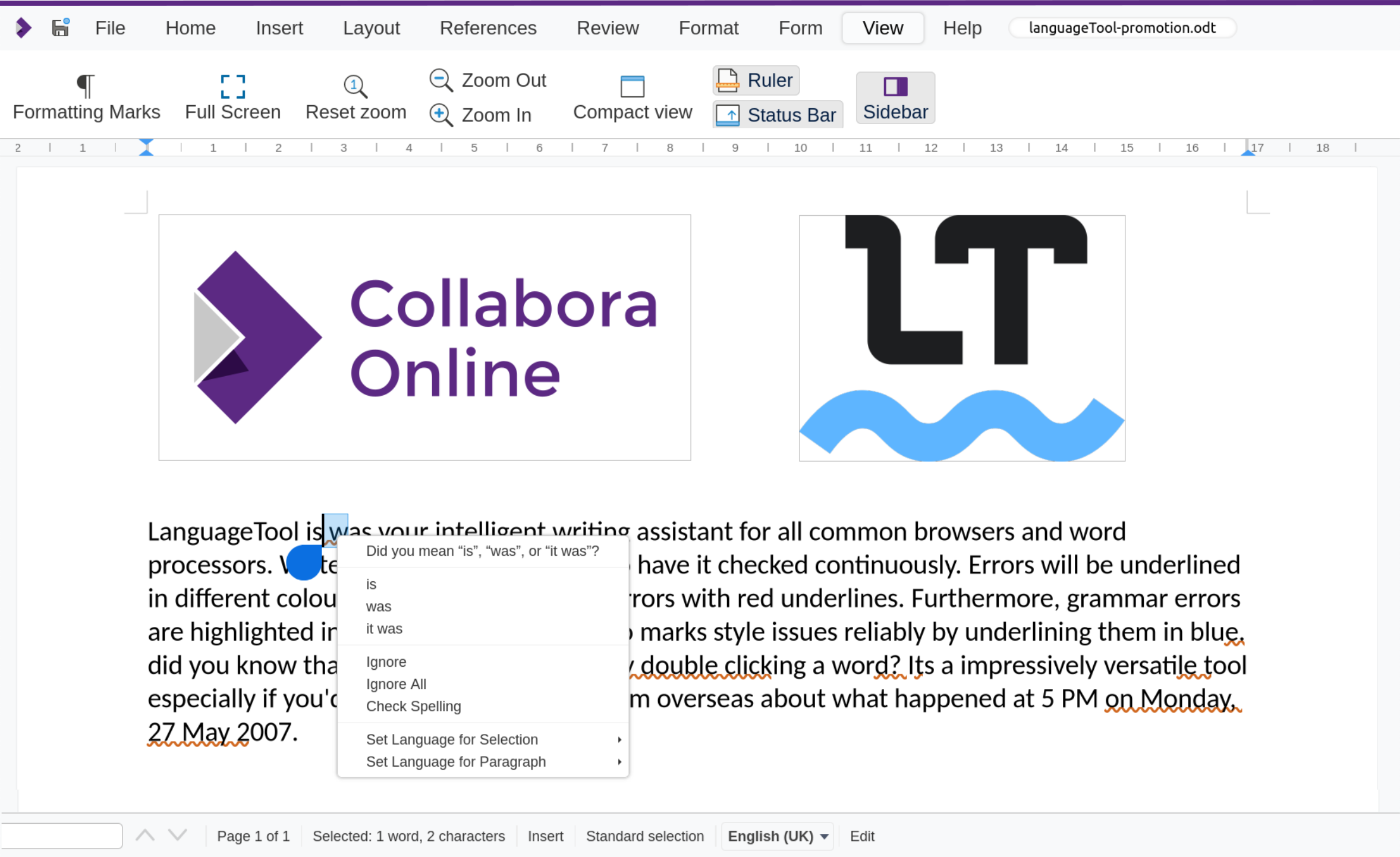
Task: Toggle the Sidebar panel
Action: coord(895,98)
